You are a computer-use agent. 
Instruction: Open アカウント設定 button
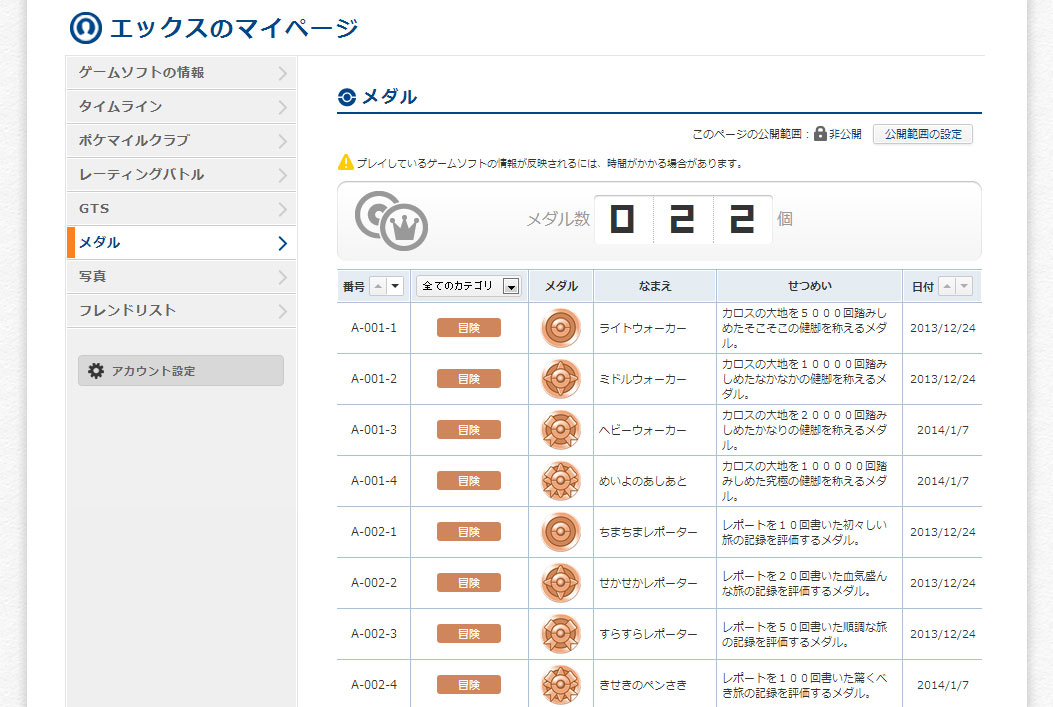pos(181,371)
